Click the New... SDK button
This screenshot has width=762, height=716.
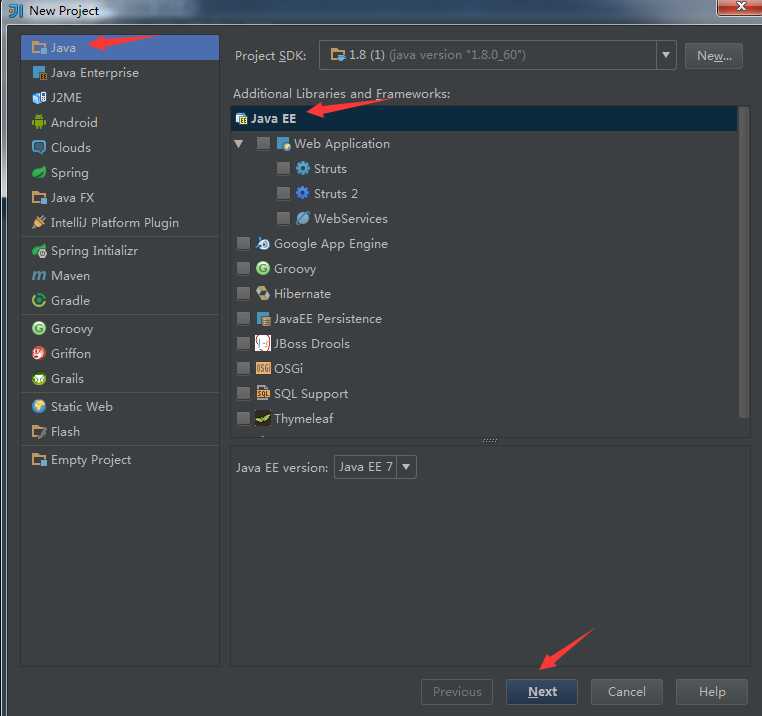(x=713, y=55)
